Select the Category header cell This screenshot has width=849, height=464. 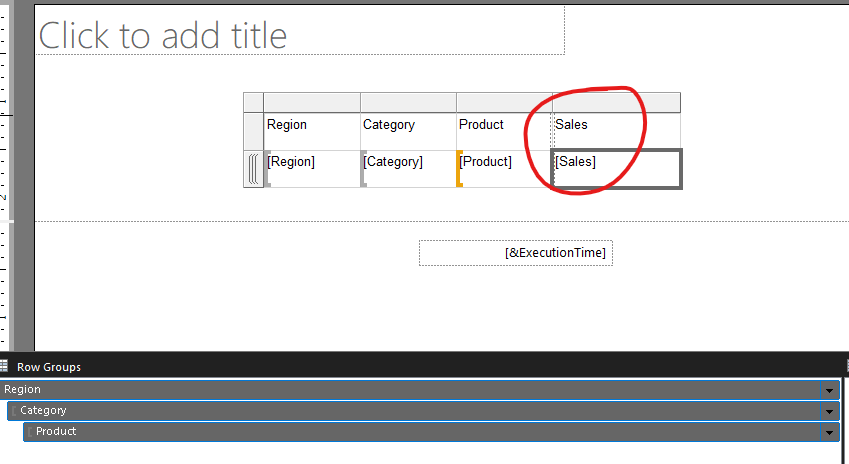point(408,132)
